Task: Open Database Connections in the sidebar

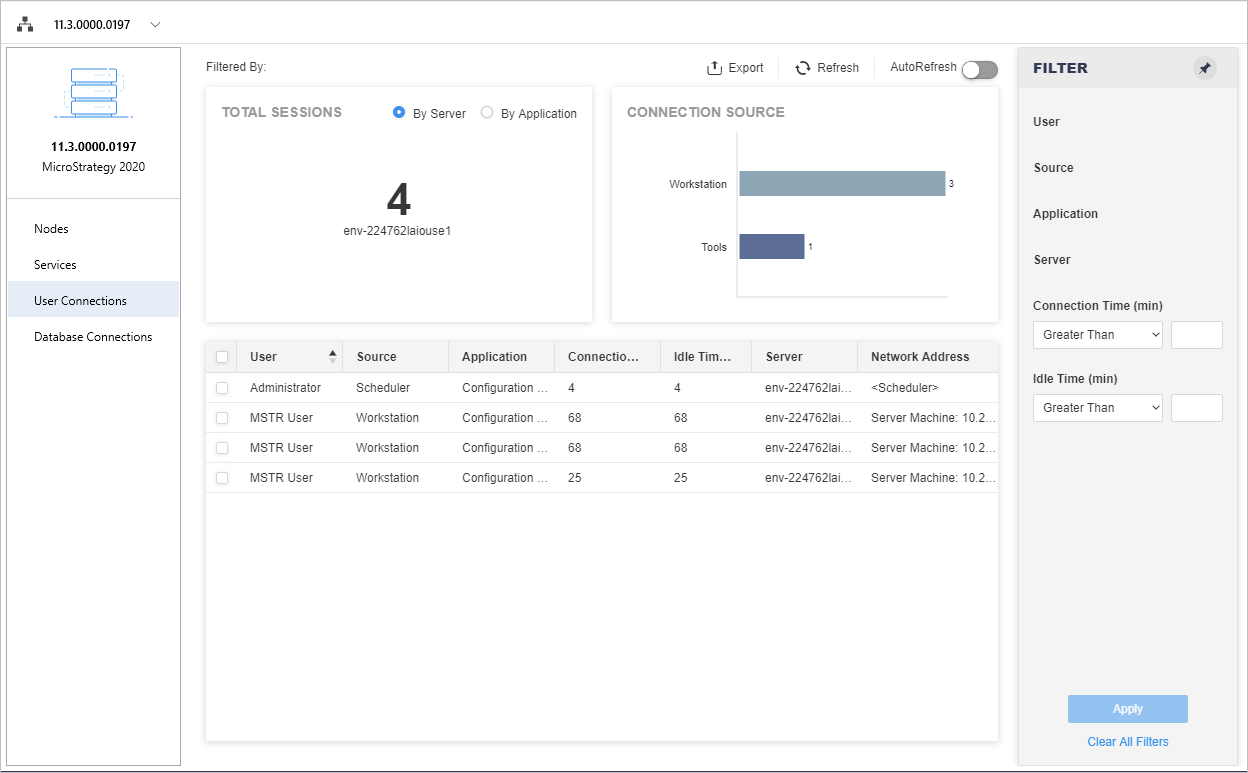Action: pos(93,337)
